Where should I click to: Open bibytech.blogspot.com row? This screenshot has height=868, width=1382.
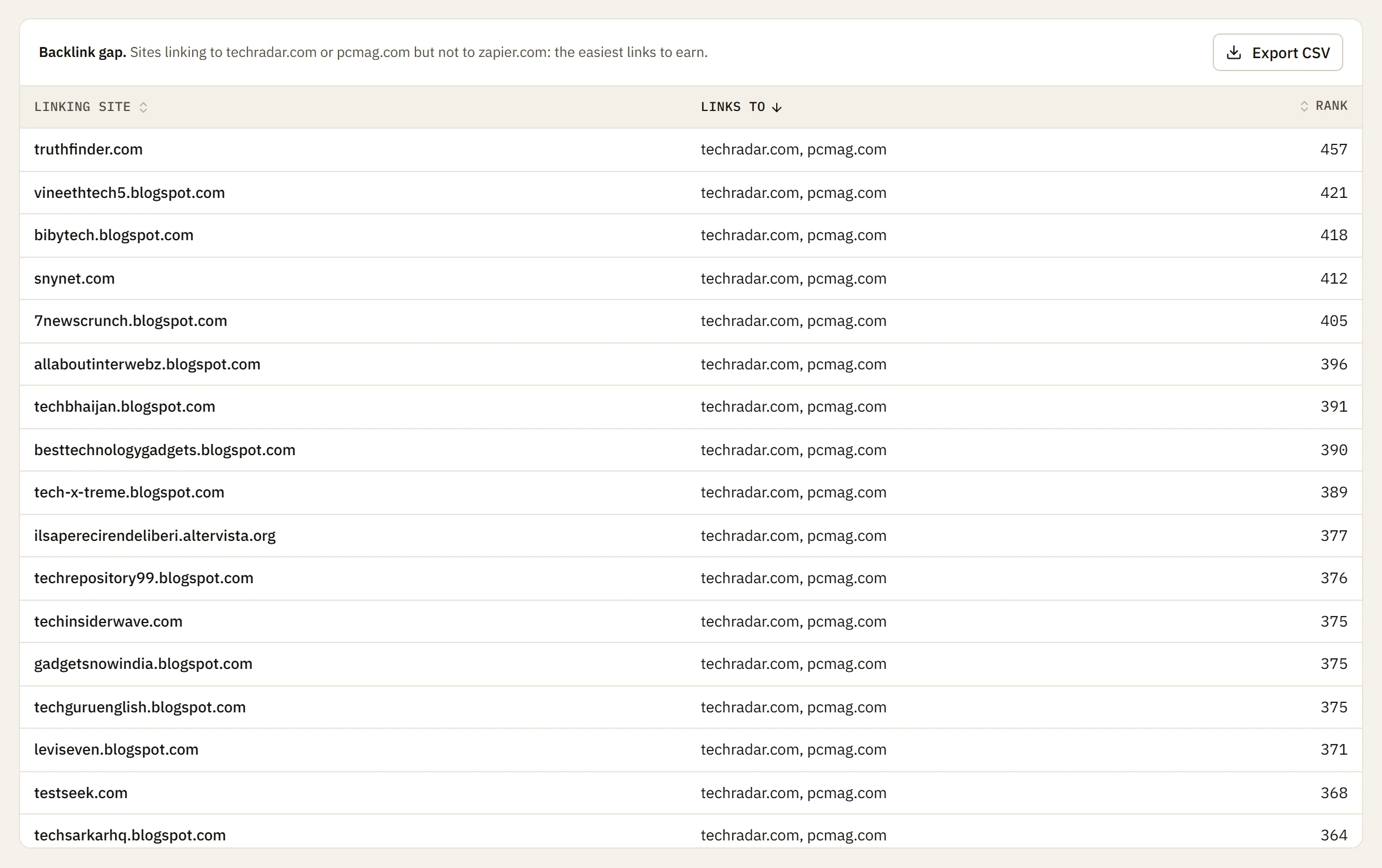click(x=691, y=235)
